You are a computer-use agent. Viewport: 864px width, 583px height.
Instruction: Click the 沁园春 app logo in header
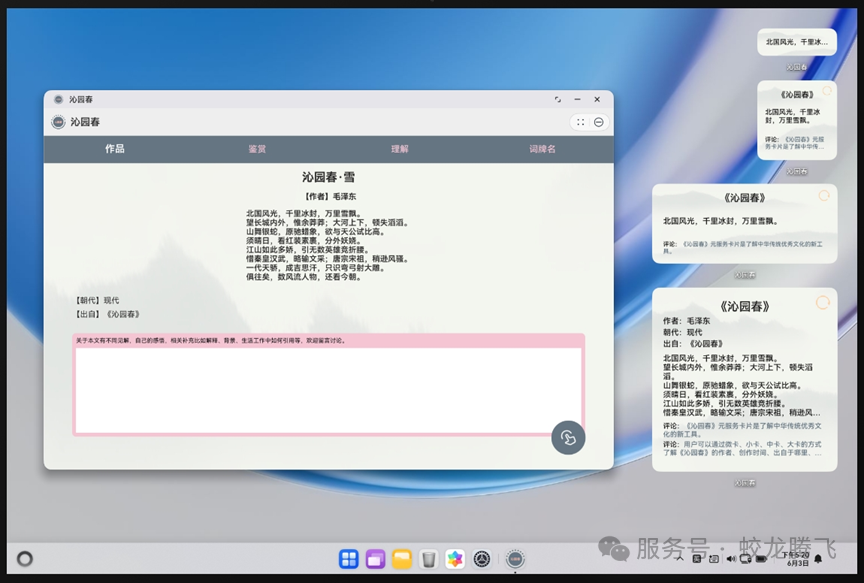58,122
